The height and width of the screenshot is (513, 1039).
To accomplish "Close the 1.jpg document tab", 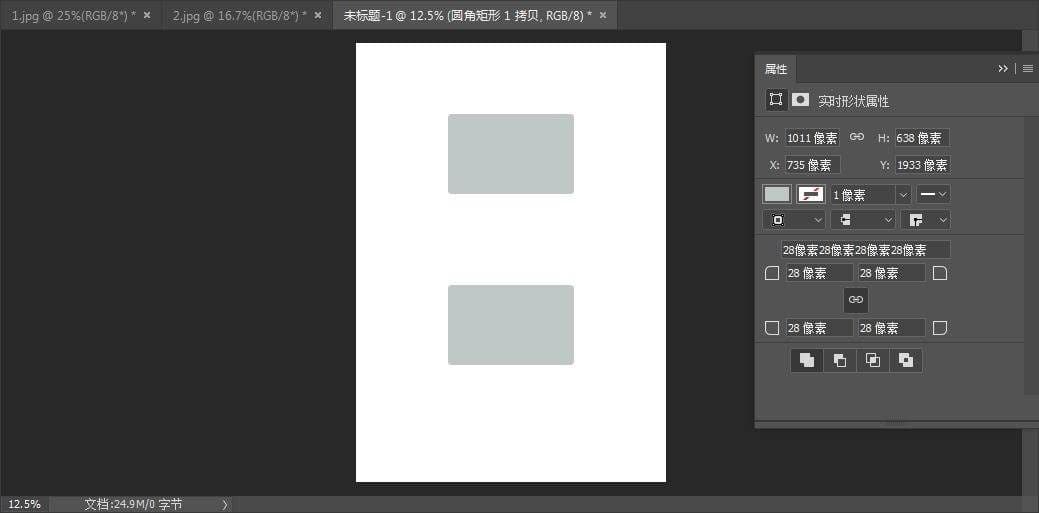I will [147, 15].
